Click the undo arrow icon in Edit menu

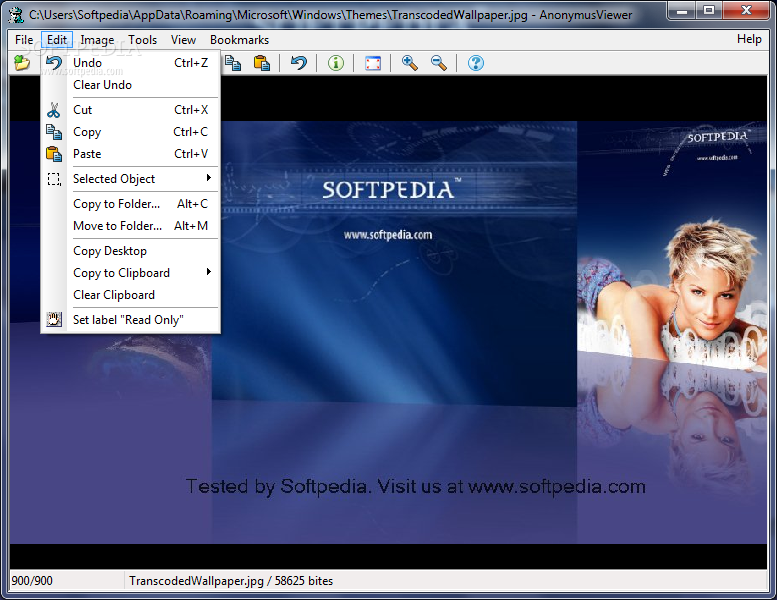pos(54,63)
